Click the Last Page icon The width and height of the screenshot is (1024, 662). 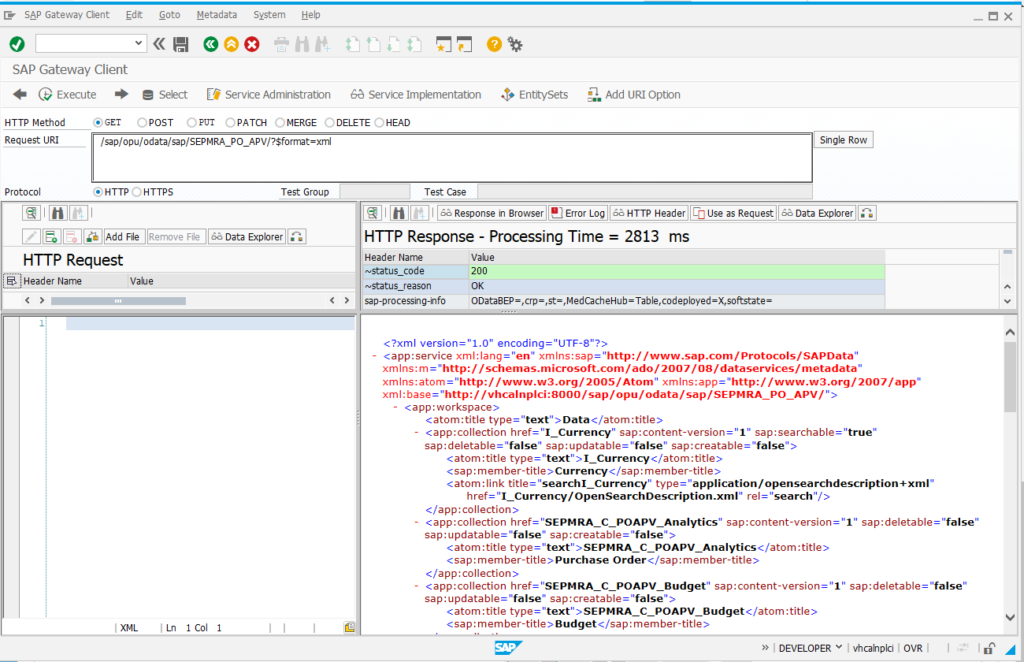pyautogui.click(x=414, y=44)
